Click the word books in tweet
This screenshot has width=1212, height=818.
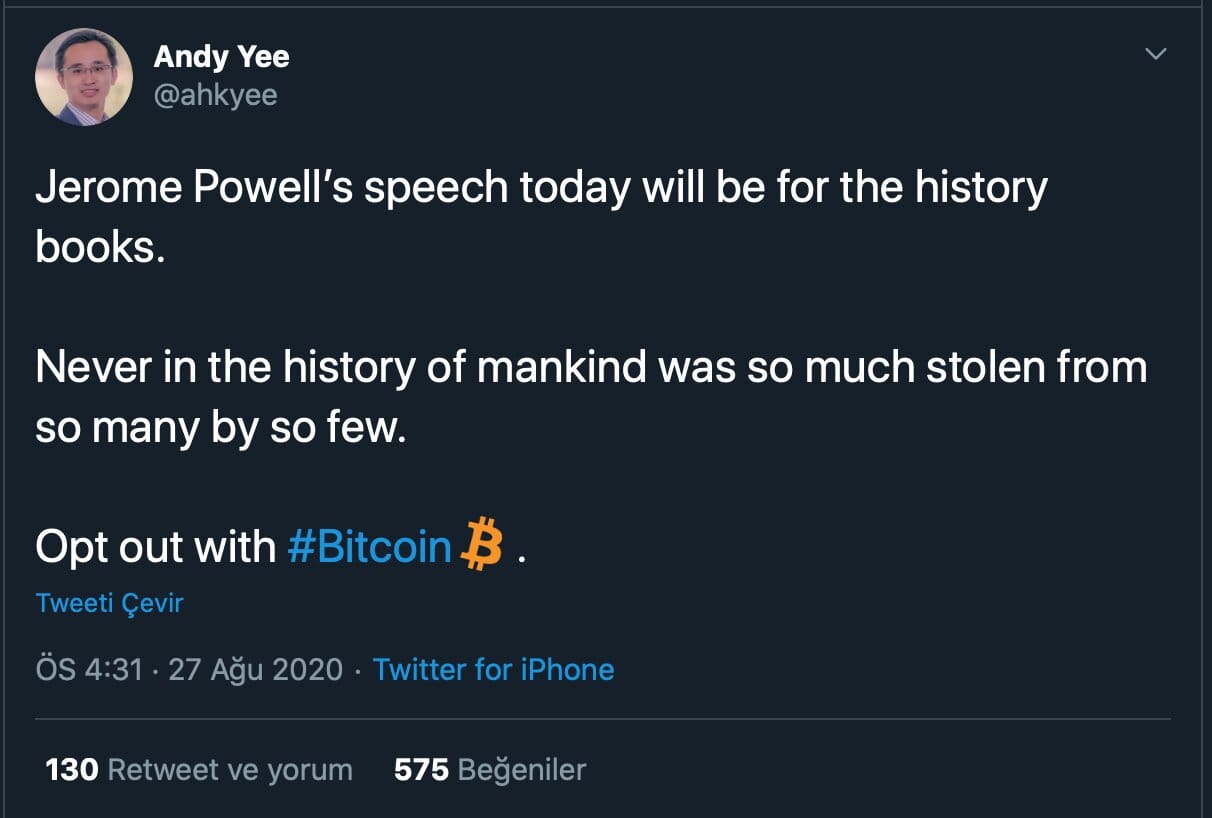(x=98, y=248)
